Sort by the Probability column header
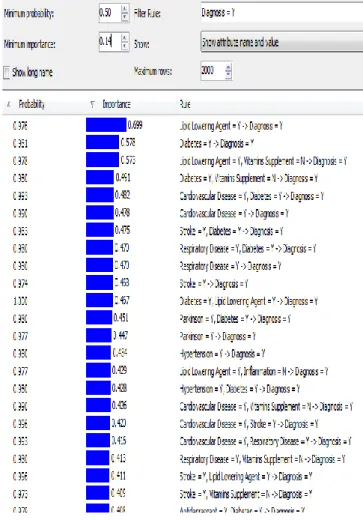 [31, 104]
